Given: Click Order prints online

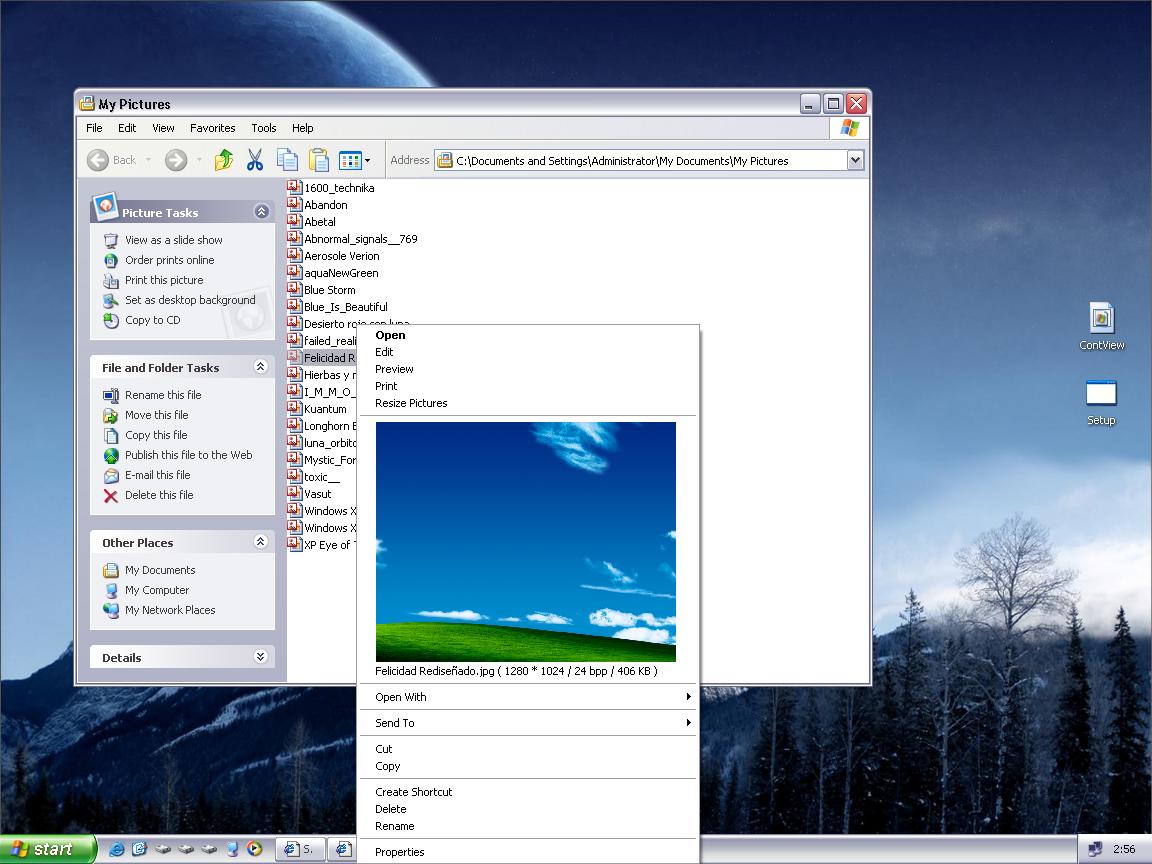Looking at the screenshot, I should click(170, 260).
